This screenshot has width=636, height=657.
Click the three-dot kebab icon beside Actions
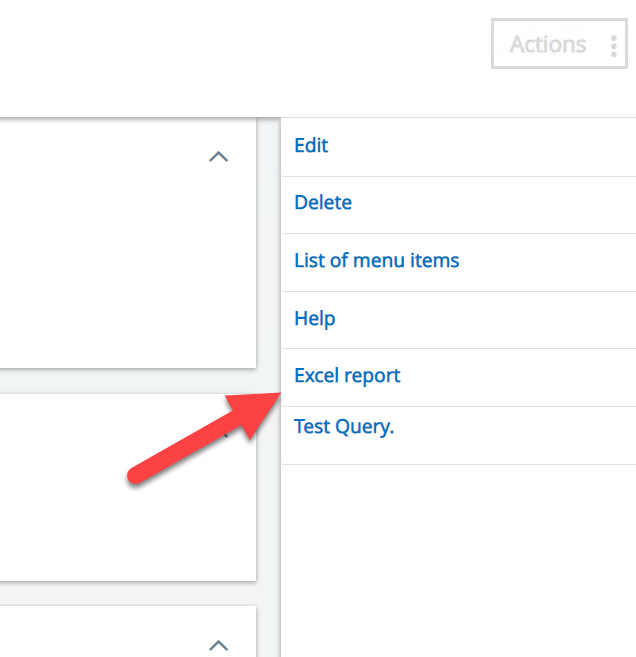pyautogui.click(x=614, y=46)
